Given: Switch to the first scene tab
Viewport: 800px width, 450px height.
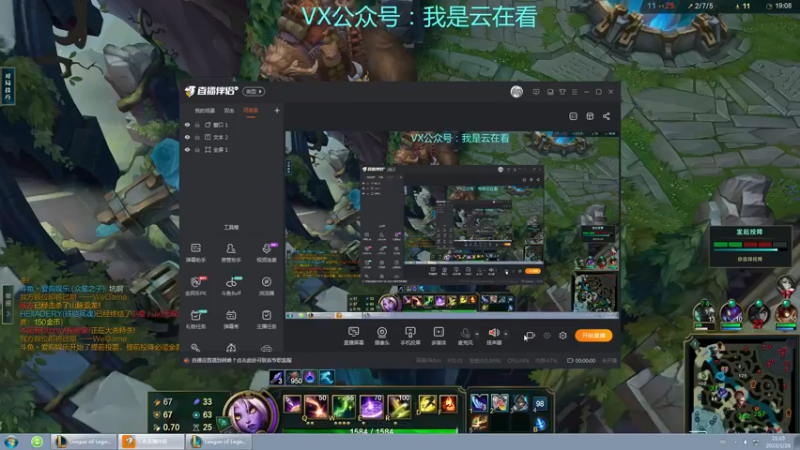Looking at the screenshot, I should 205,110.
